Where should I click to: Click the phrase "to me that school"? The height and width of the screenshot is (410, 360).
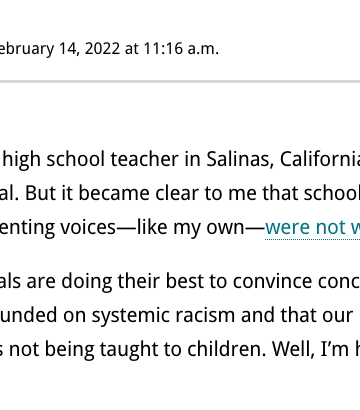point(289,193)
